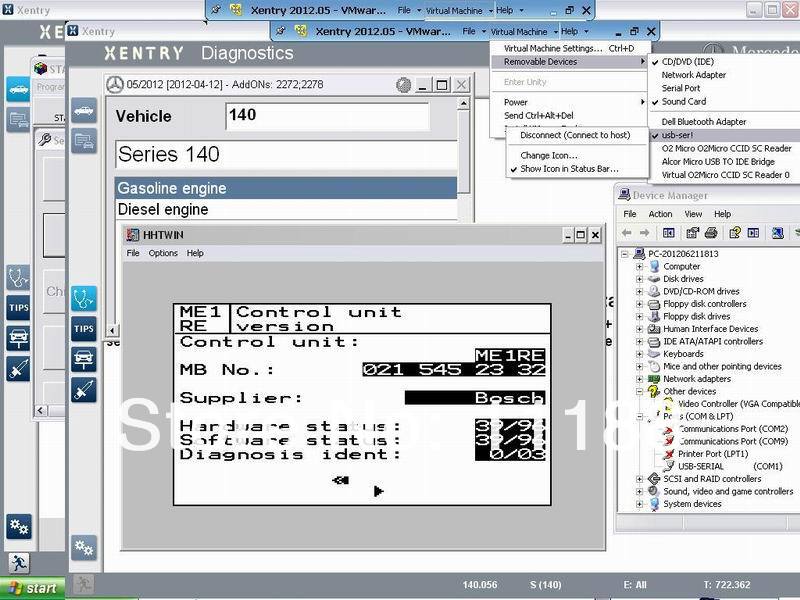Click the vehicle icon in back Xentry window sidebar

click(x=18, y=89)
